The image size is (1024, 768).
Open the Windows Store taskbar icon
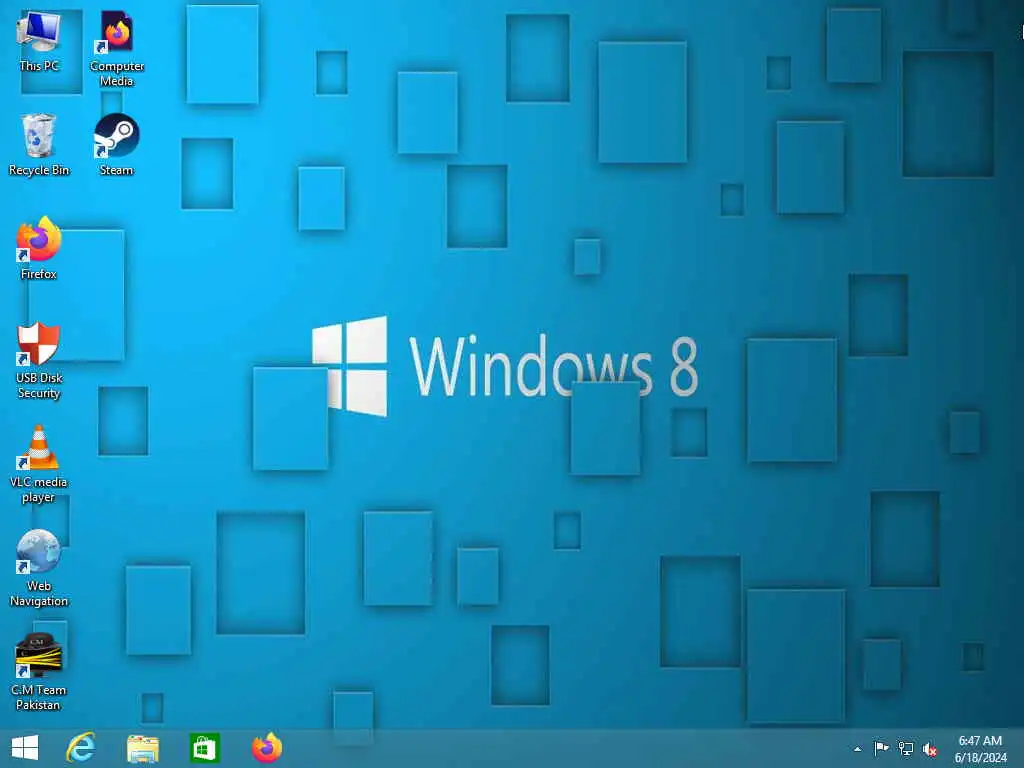[x=204, y=748]
